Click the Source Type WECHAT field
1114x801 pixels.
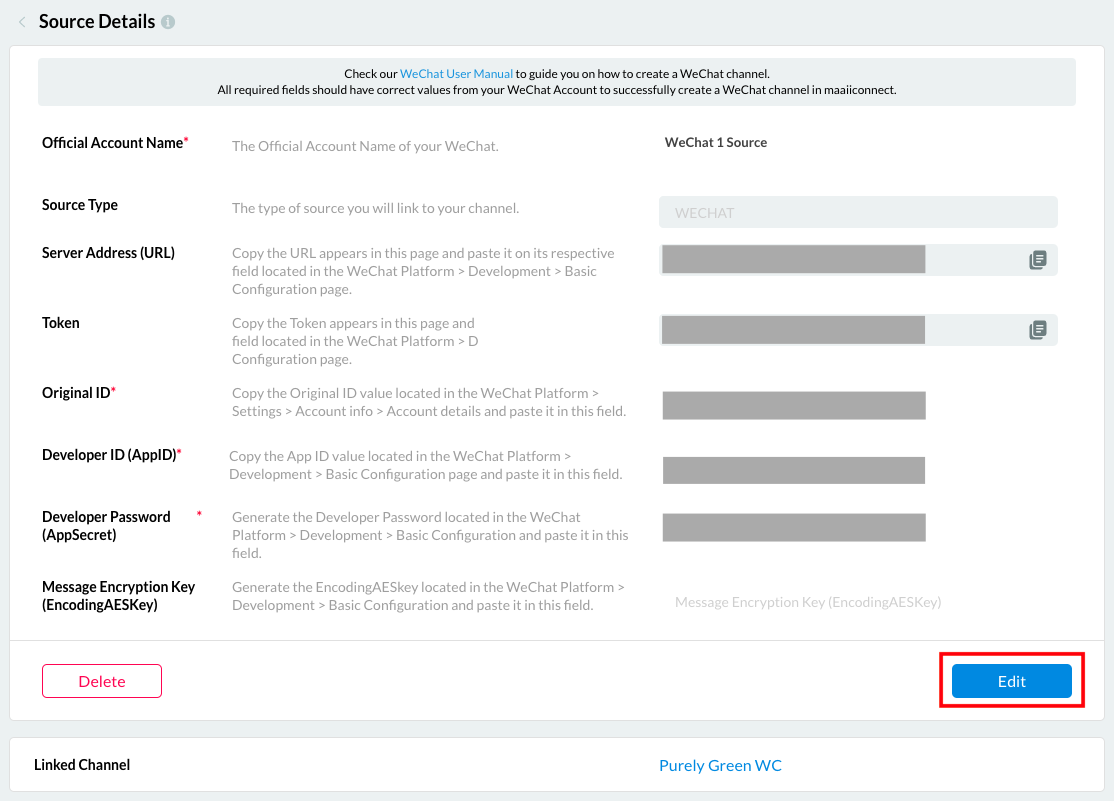coord(858,213)
